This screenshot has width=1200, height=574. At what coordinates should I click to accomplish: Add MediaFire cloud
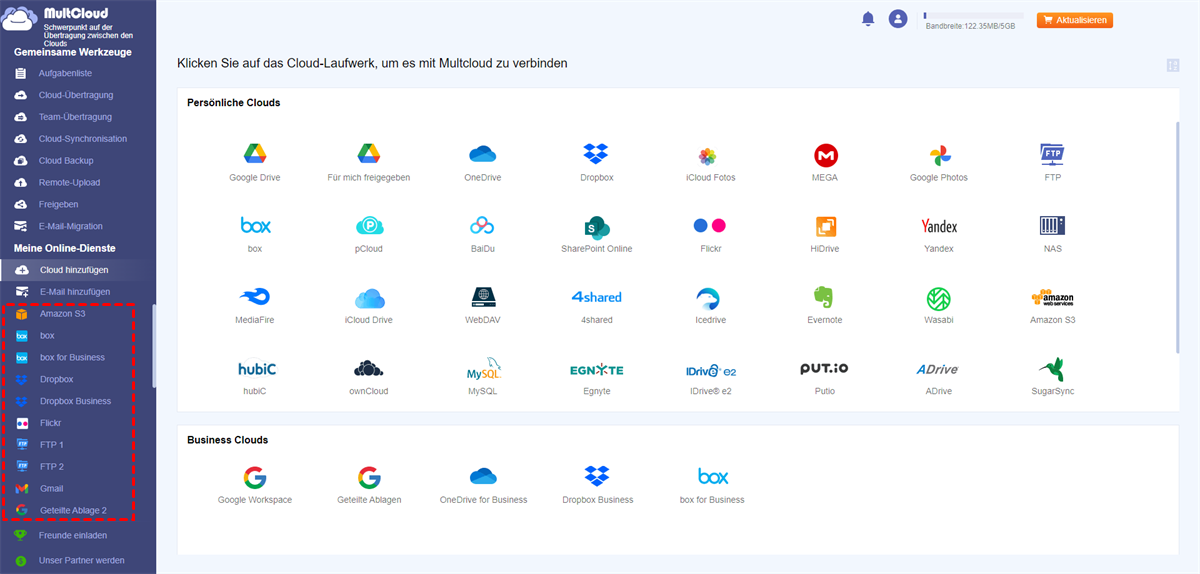[x=255, y=306]
